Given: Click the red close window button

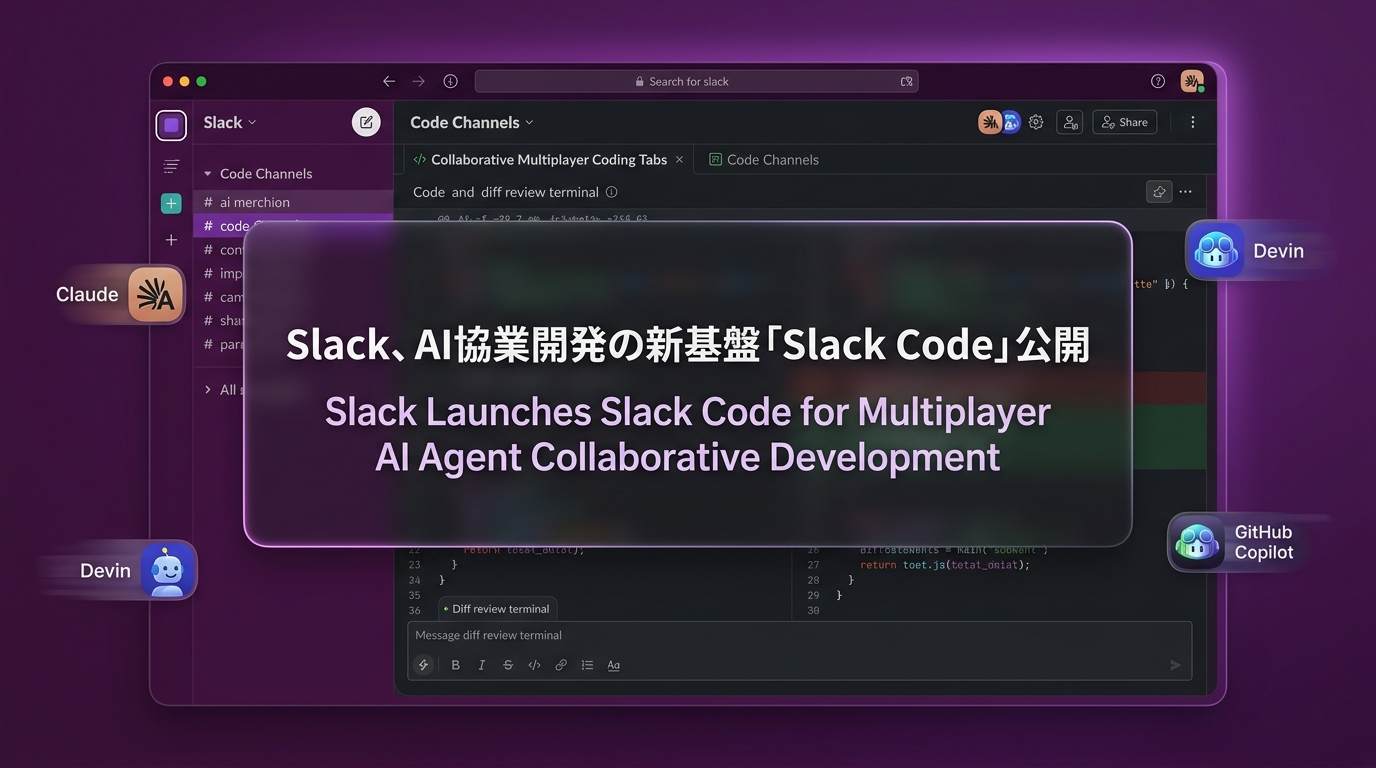Looking at the screenshot, I should coord(167,81).
